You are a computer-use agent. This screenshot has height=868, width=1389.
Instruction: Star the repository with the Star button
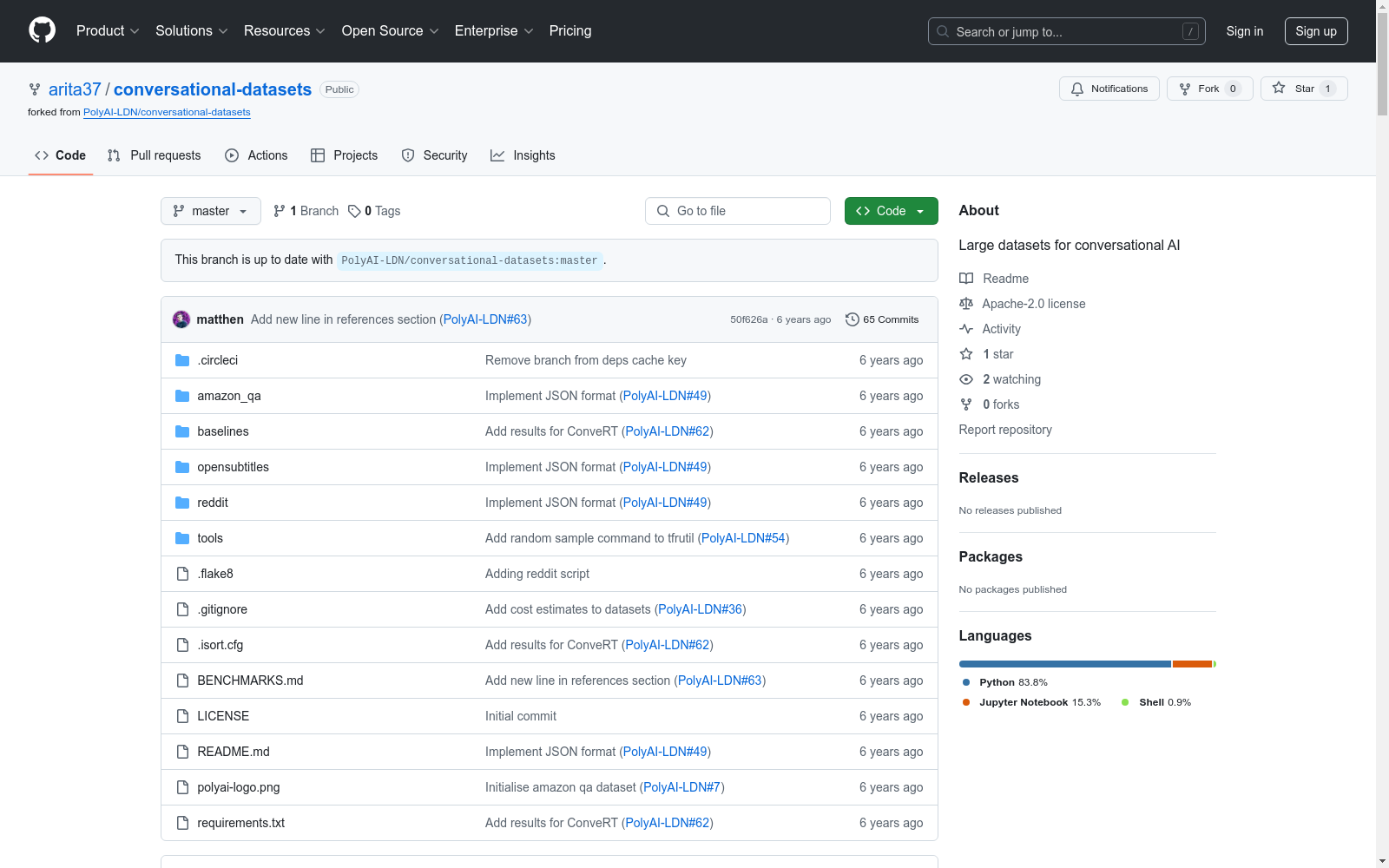[x=1304, y=89]
